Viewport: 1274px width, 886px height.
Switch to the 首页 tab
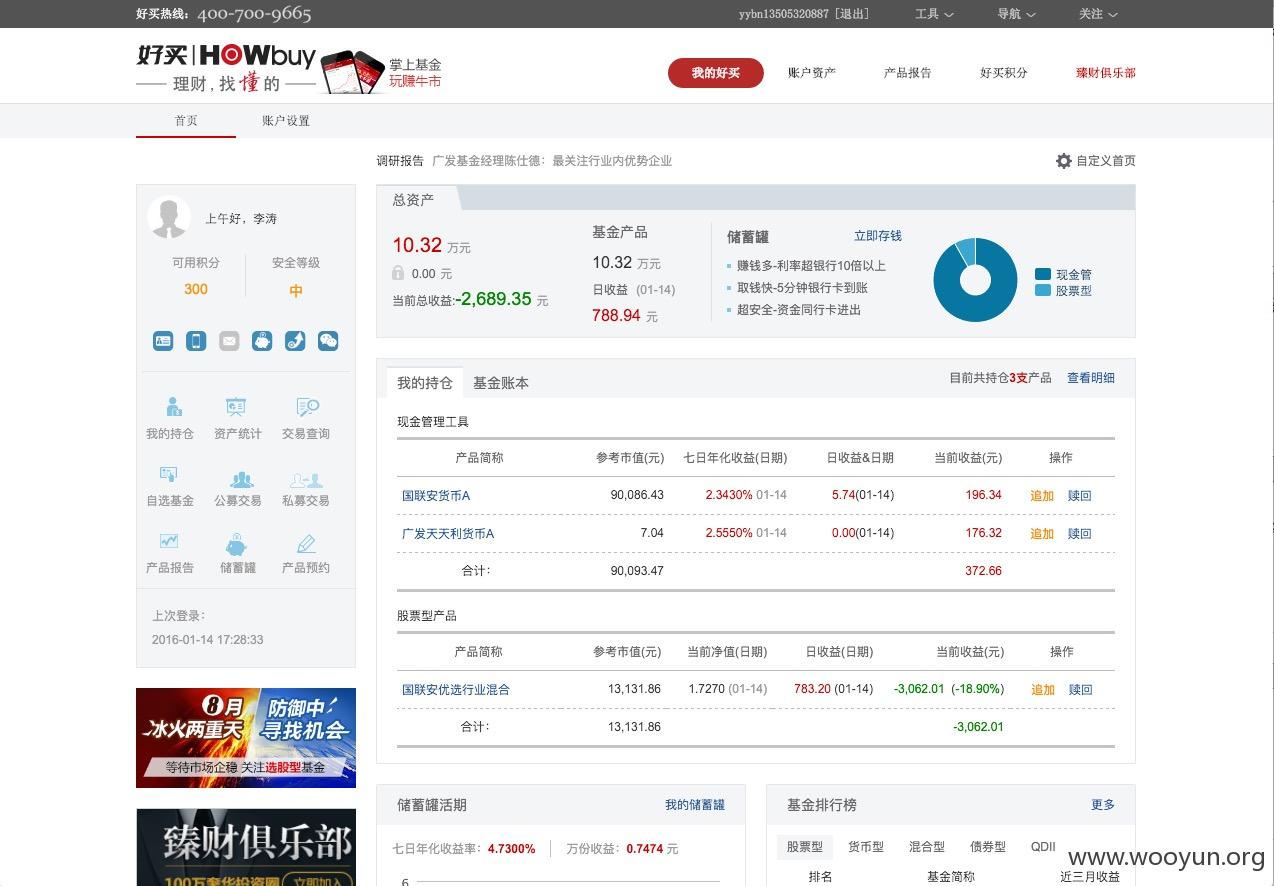[x=186, y=121]
